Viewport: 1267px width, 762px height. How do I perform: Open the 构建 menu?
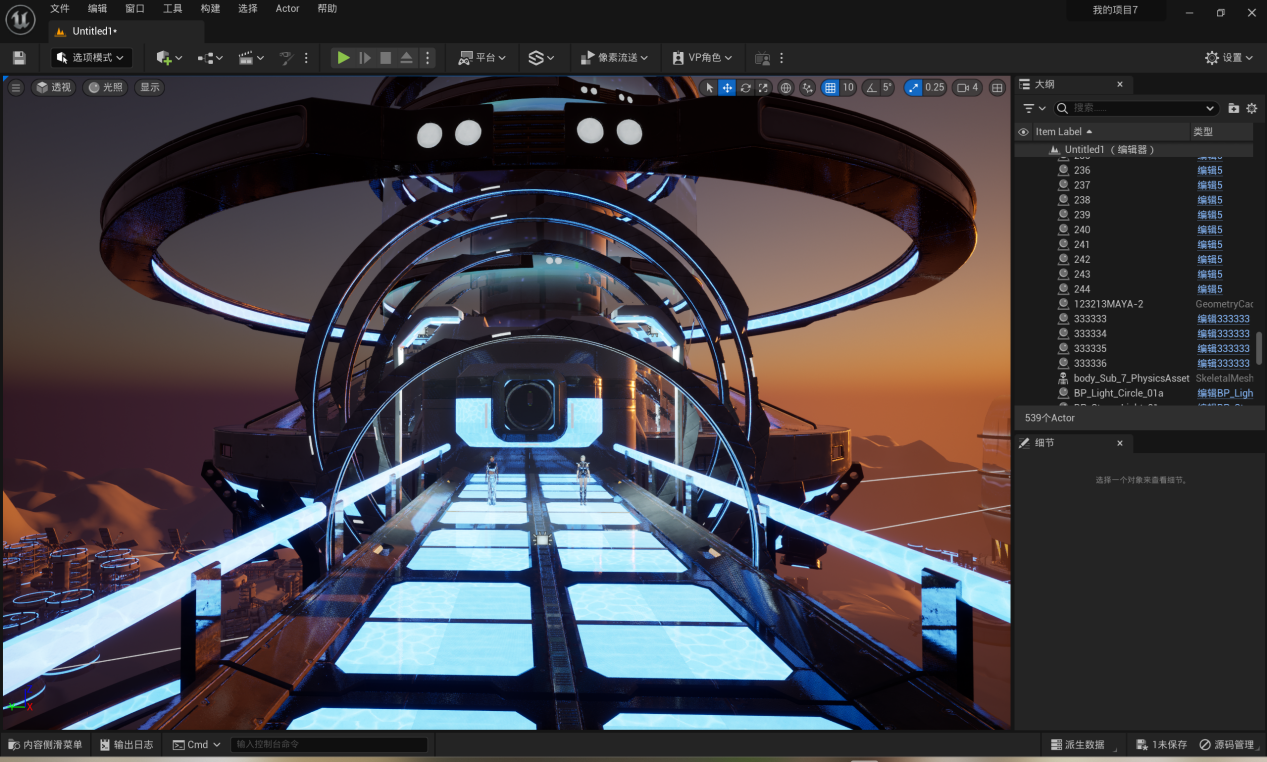(x=210, y=9)
